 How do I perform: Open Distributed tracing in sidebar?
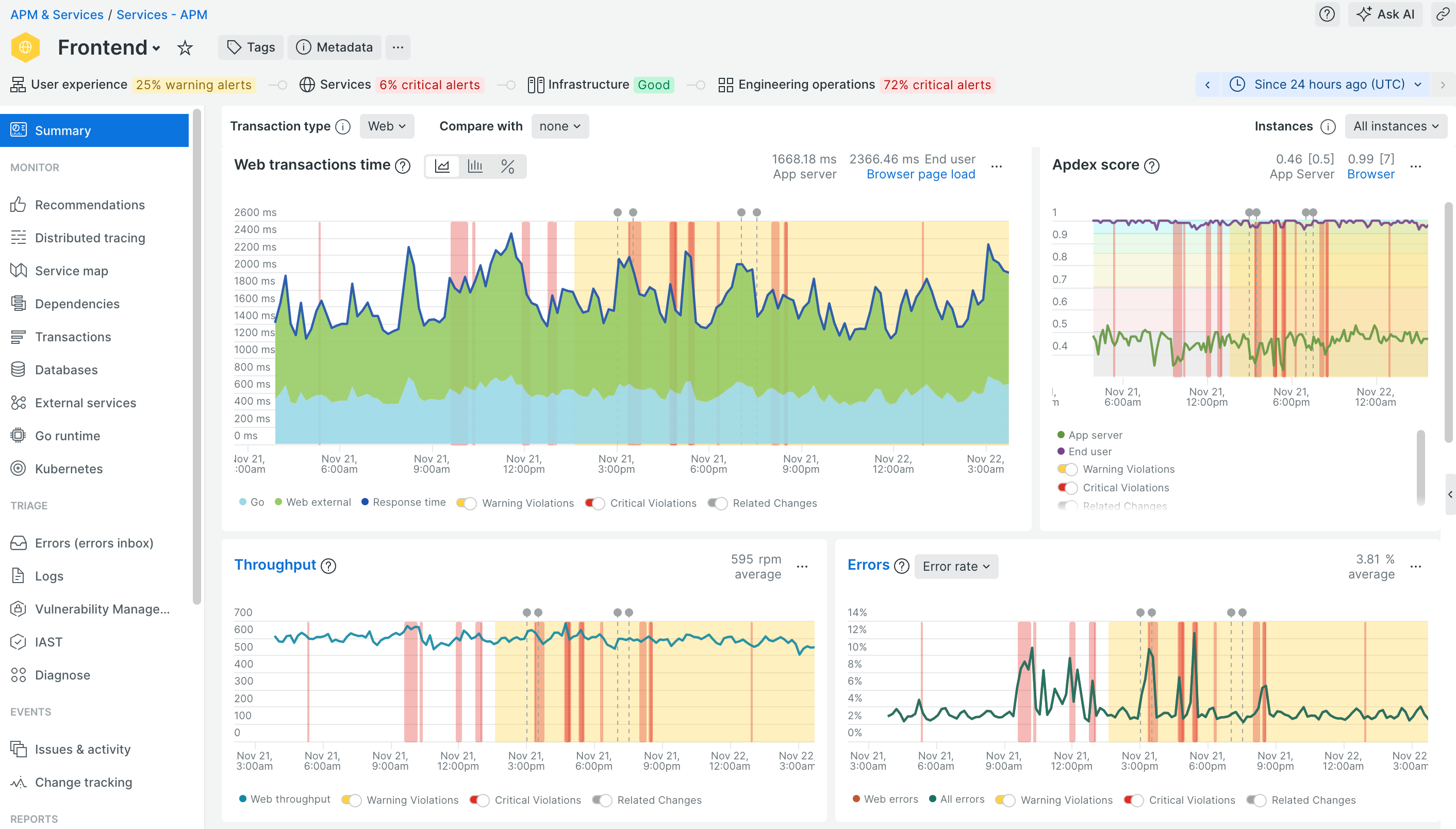tap(90, 238)
